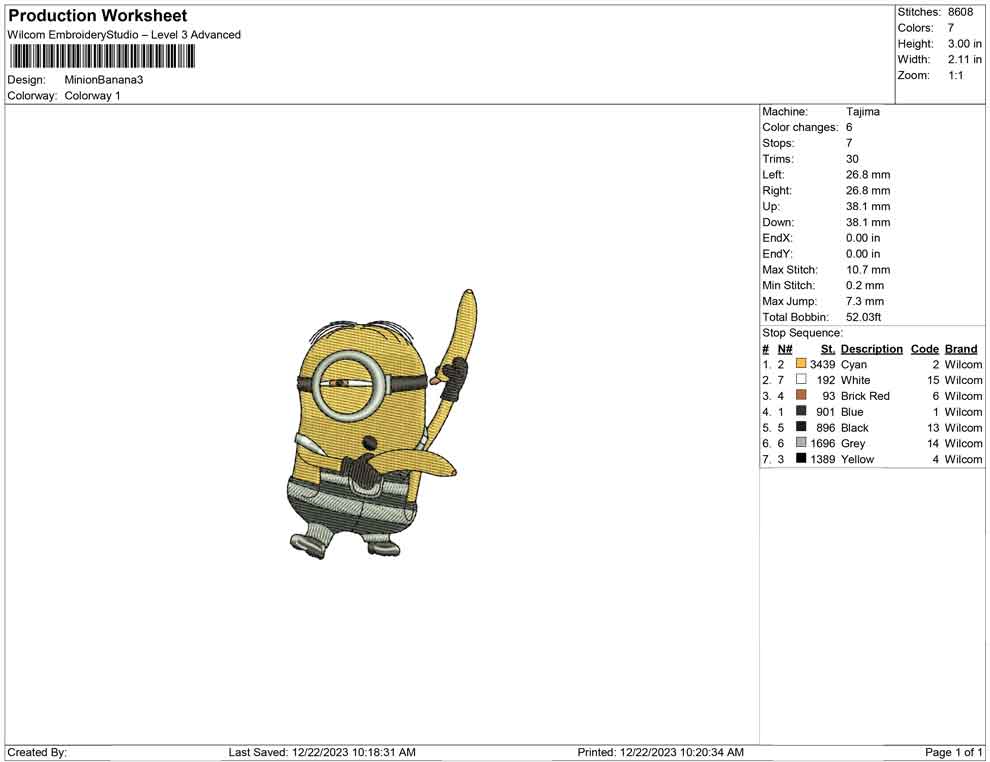
Task: Click the 'Wilcom EmbroideryStudio – Level 3 Advanced' line
Action: click(x=124, y=35)
